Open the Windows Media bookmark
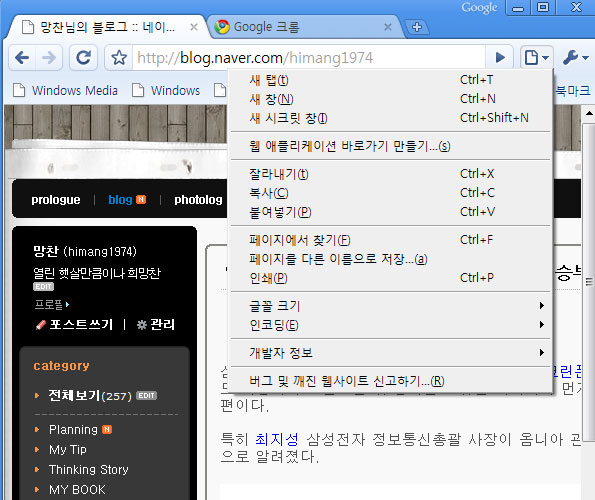 click(x=65, y=90)
